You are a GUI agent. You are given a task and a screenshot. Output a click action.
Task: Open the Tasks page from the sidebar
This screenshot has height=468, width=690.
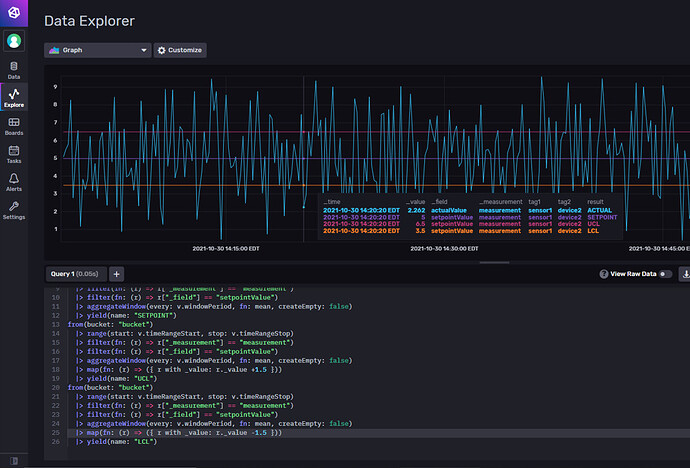(x=14, y=154)
